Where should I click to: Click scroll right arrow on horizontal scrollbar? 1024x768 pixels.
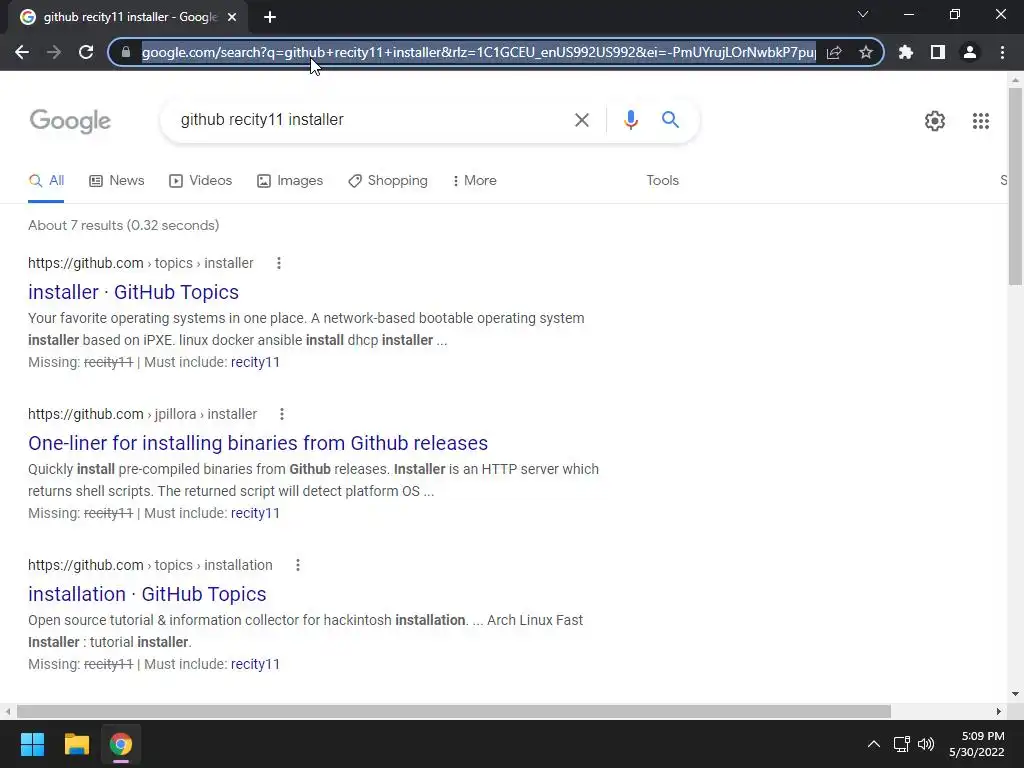[999, 711]
